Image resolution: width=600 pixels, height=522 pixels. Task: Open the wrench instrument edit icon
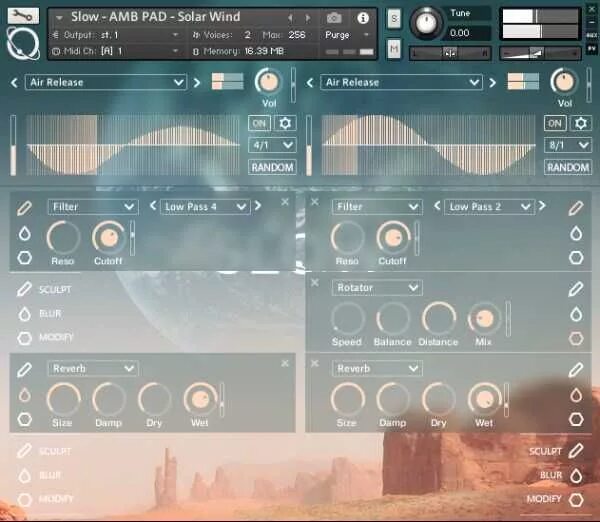[x=23, y=16]
